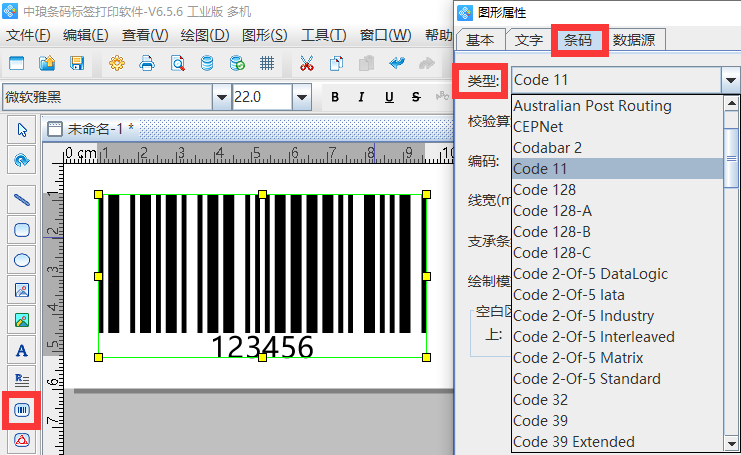The image size is (741, 455).
Task: Click the Print icon
Action: [x=147, y=63]
